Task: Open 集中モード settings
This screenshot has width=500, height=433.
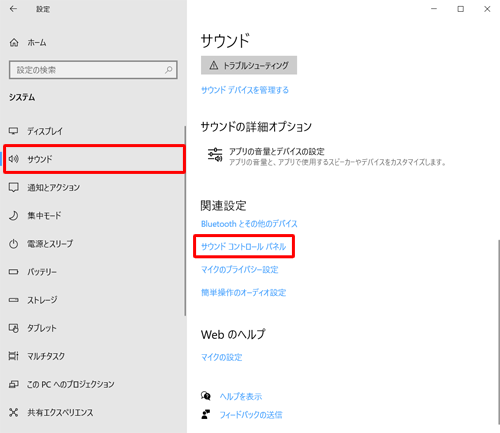Action: pyautogui.click(x=44, y=215)
